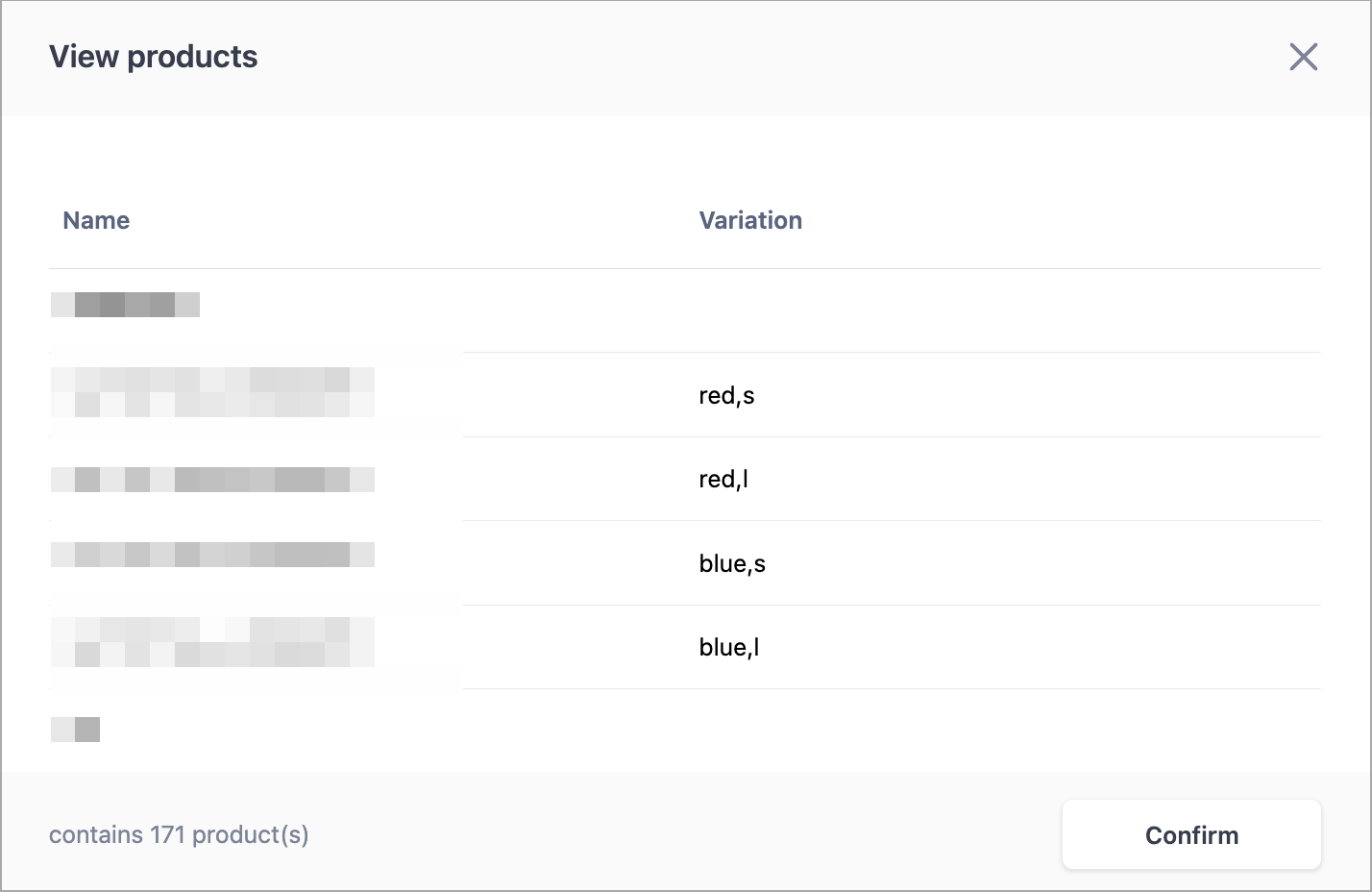Select the blue,l variation cell
Viewport: 1372px width, 892px height.
click(x=728, y=647)
